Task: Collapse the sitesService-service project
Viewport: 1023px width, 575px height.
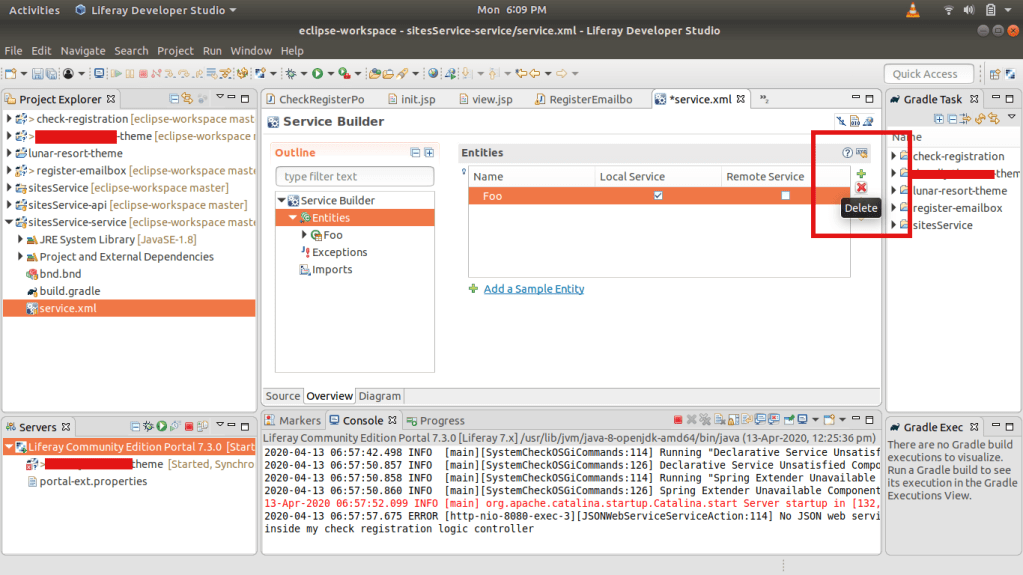Action: tap(9, 222)
